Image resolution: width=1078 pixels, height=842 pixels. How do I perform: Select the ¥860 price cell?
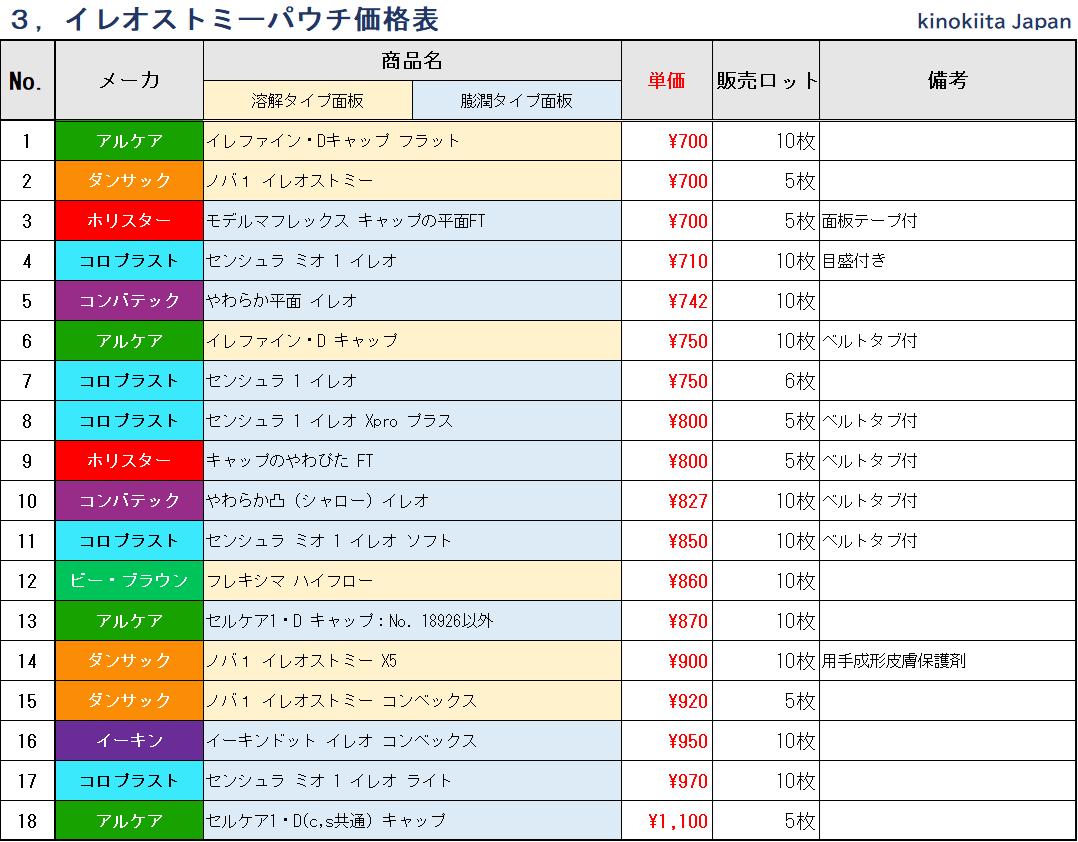(x=667, y=580)
